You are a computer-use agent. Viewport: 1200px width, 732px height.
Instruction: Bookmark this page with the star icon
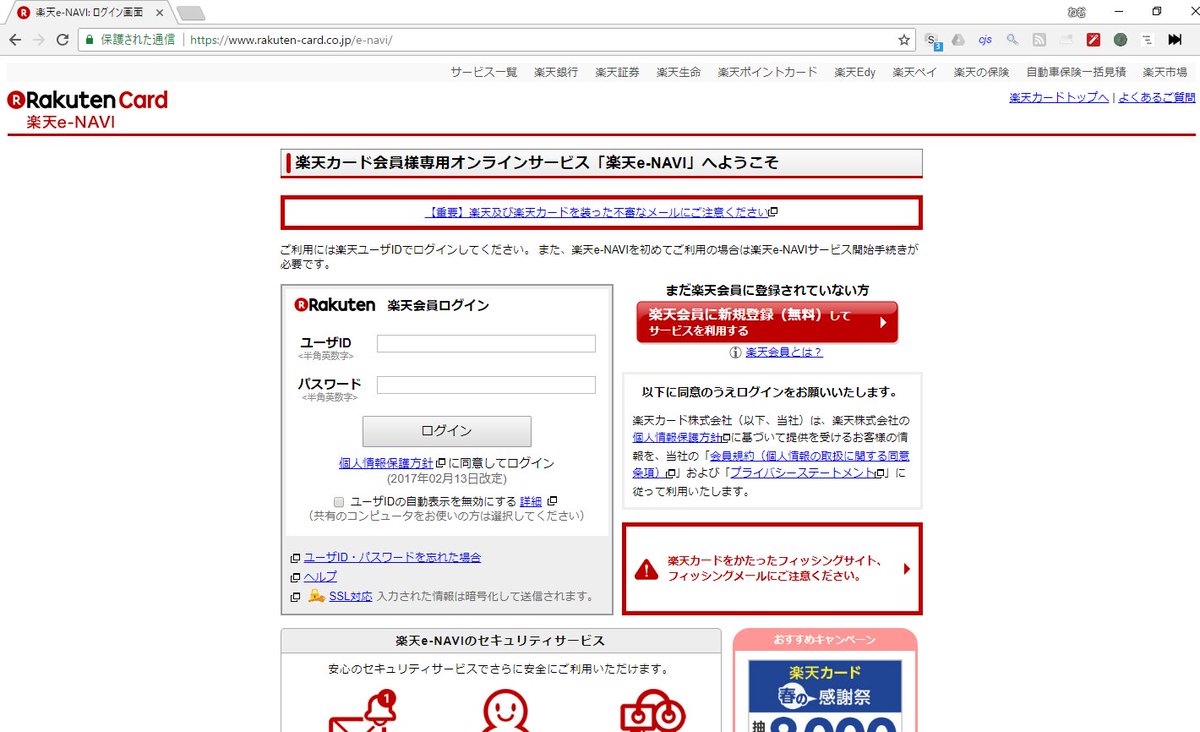pyautogui.click(x=904, y=40)
